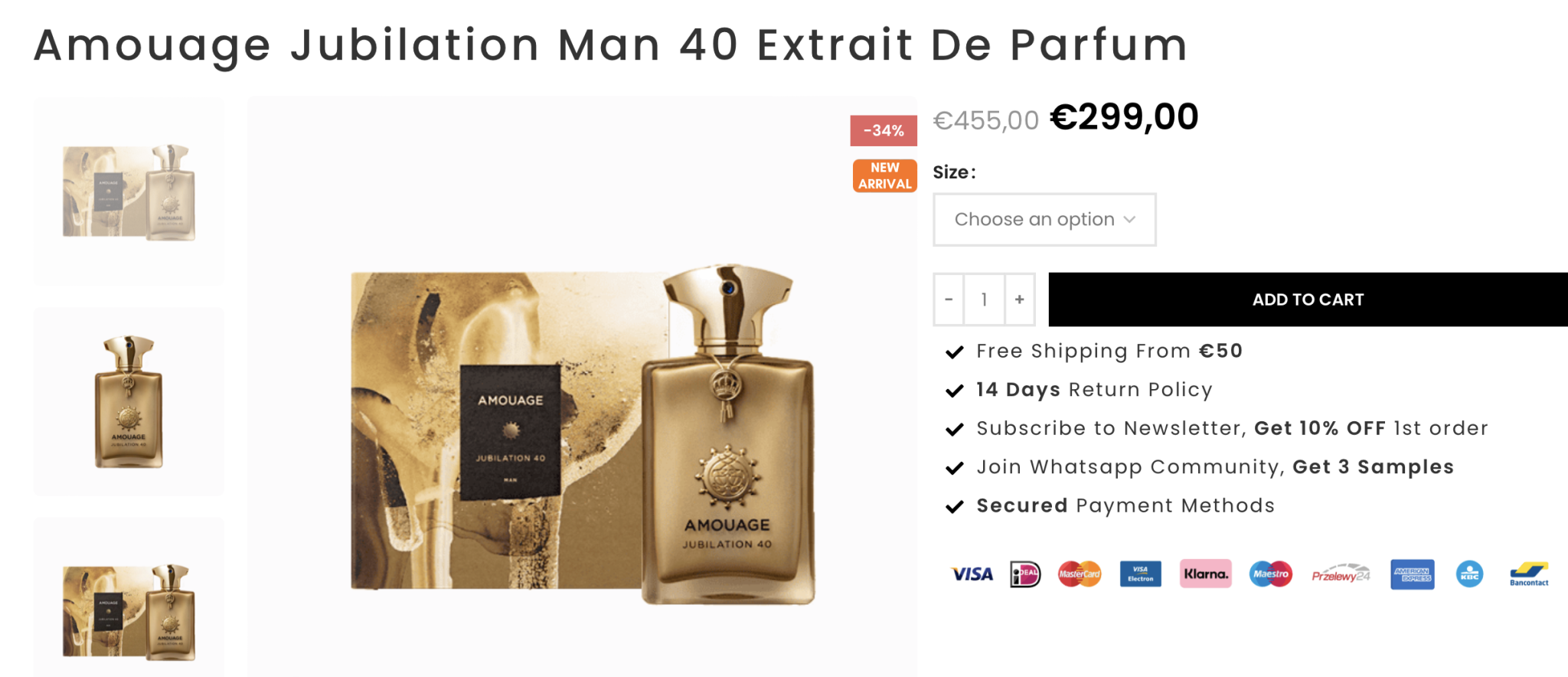The width and height of the screenshot is (1568, 677).
Task: Click the Visa Electron payment icon
Action: coord(1140,574)
